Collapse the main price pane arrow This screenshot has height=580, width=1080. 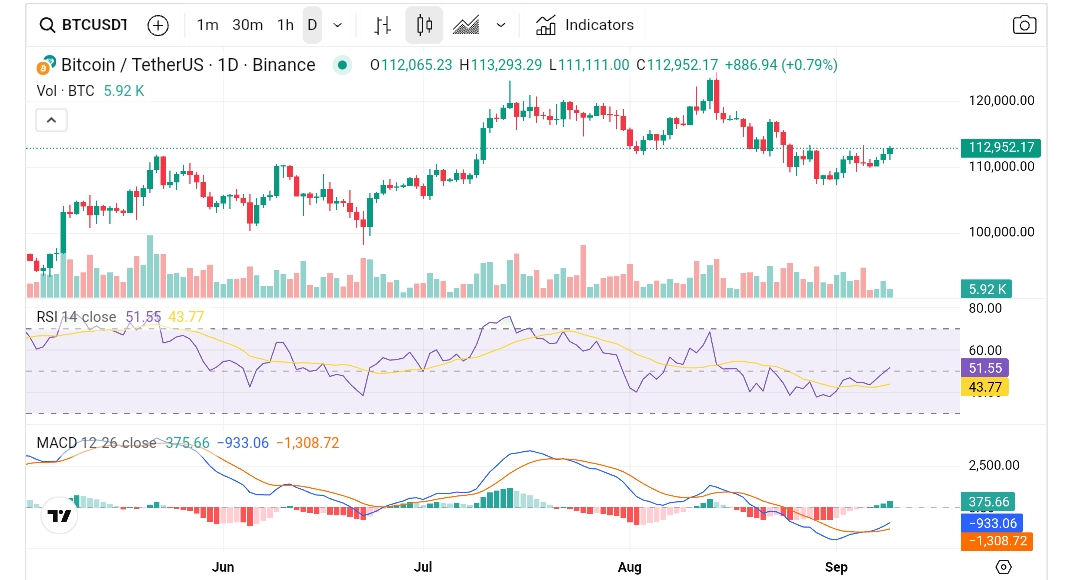tap(51, 119)
